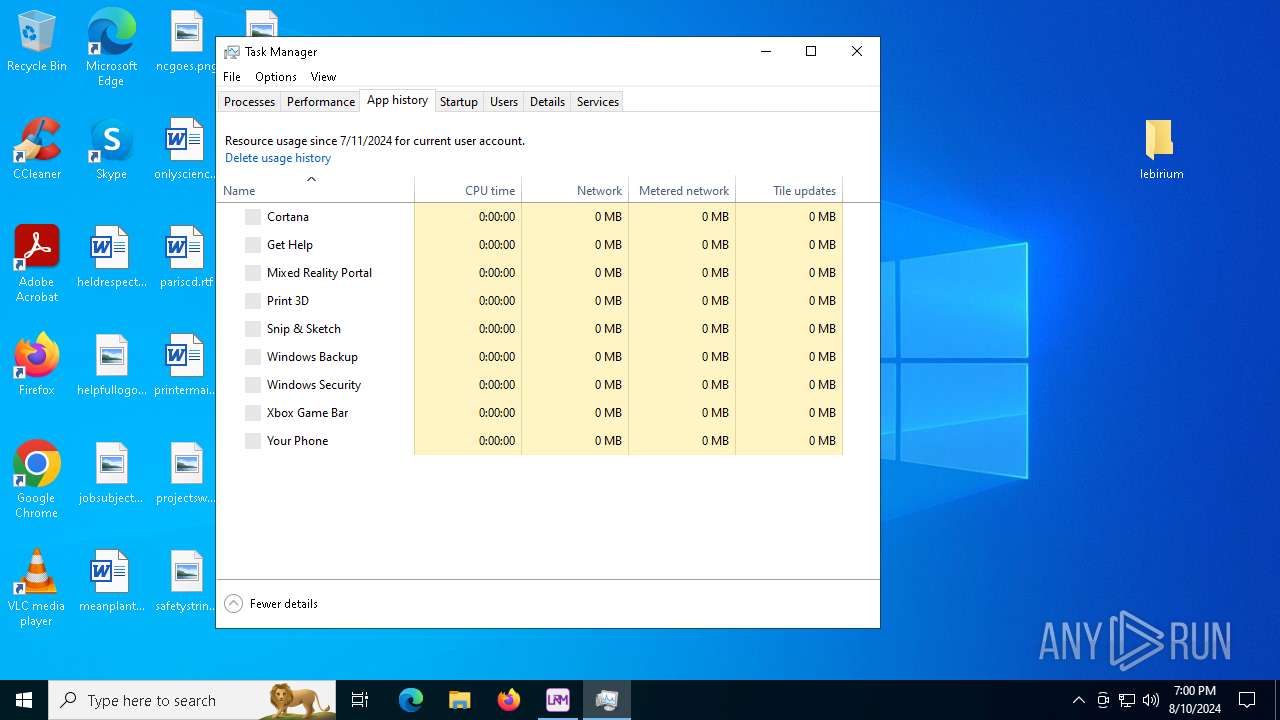
Task: Select the Xbox Game Bar row name
Action: (x=308, y=413)
